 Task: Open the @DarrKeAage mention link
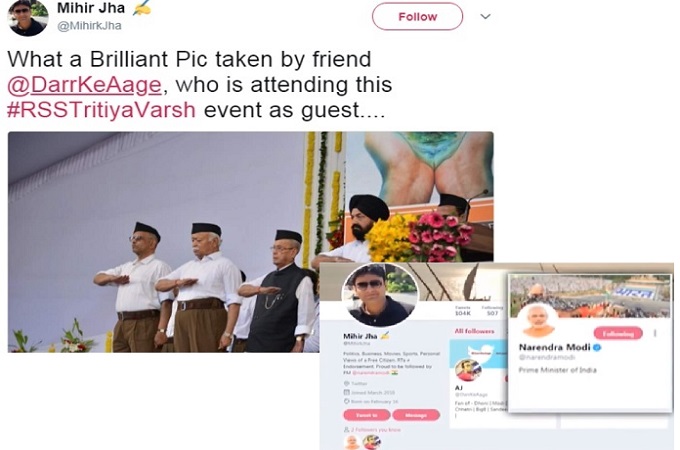point(84,85)
